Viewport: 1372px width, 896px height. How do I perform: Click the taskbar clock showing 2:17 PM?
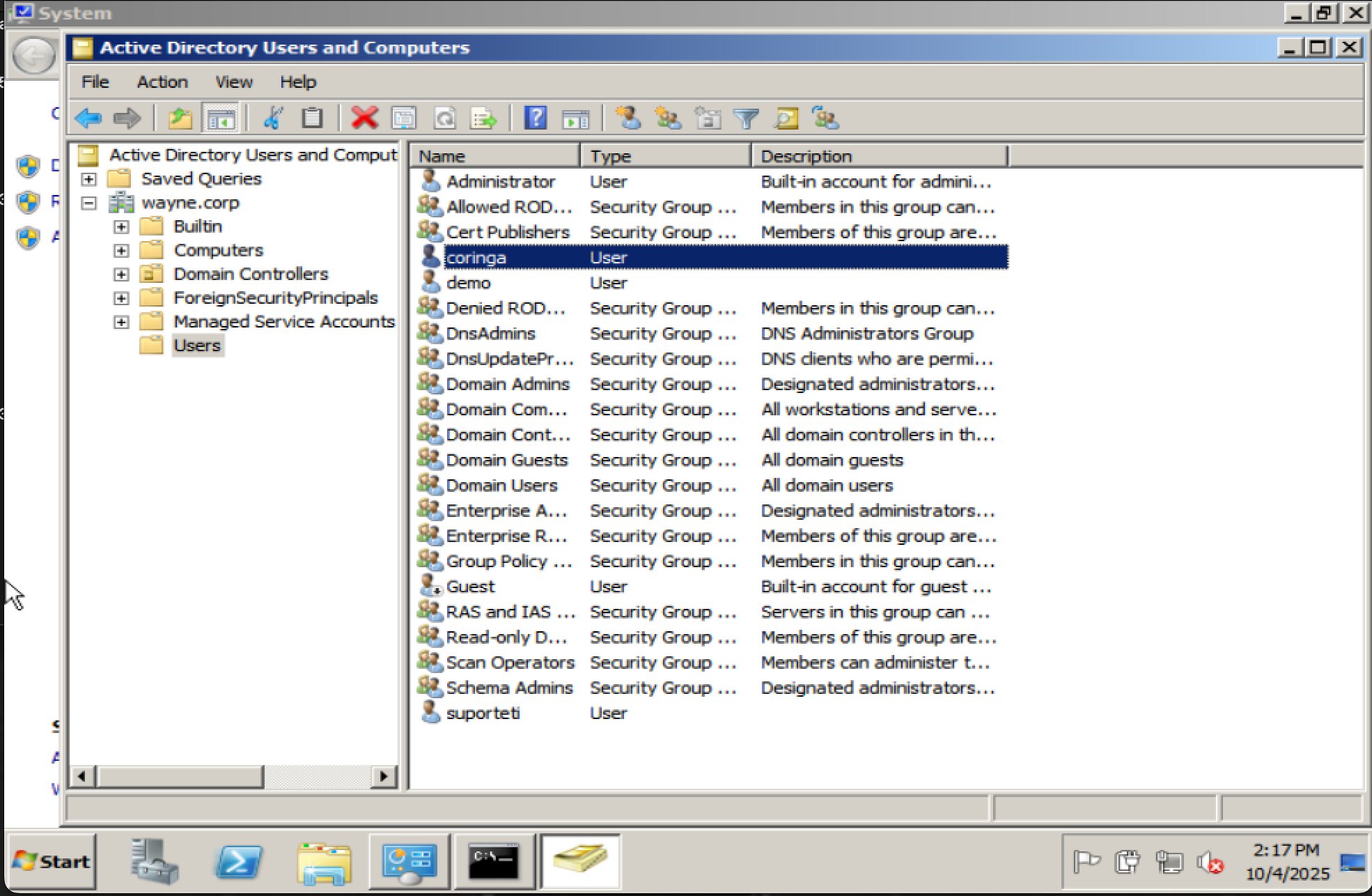[x=1286, y=862]
